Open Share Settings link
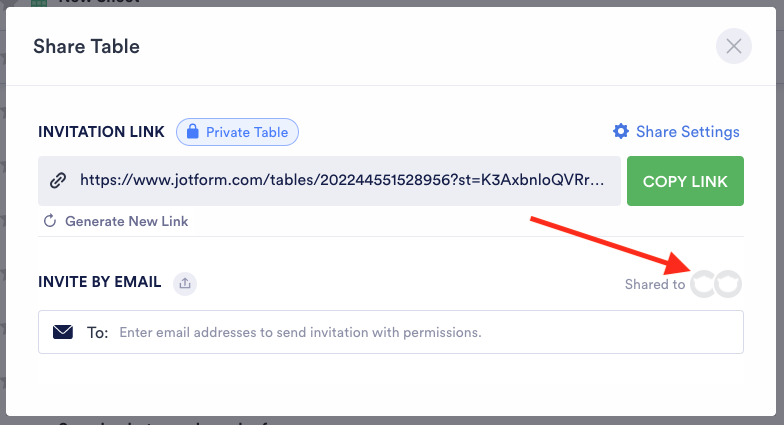This screenshot has height=425, width=784. pyautogui.click(x=687, y=132)
